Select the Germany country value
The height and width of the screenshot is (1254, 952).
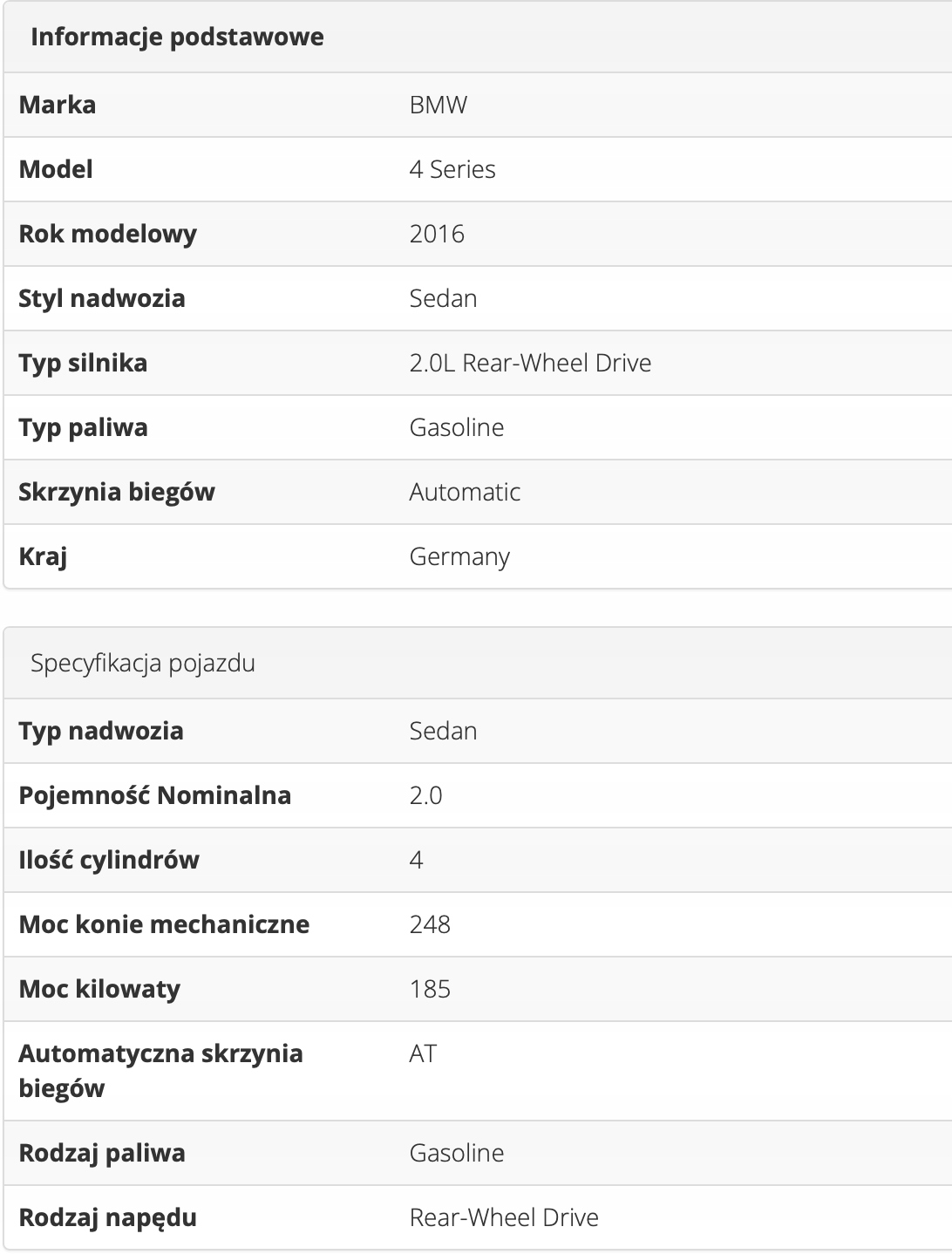(459, 557)
